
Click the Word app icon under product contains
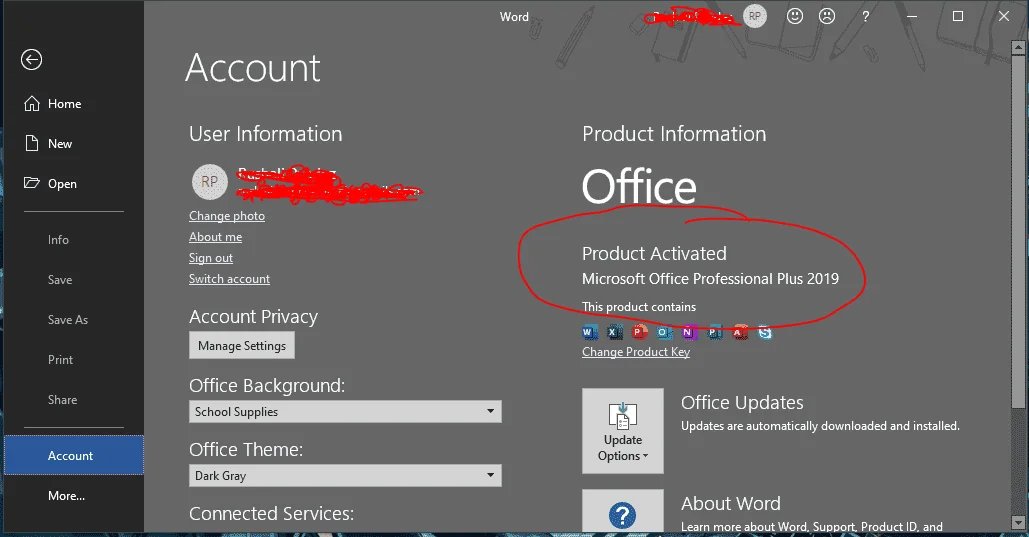coord(589,332)
